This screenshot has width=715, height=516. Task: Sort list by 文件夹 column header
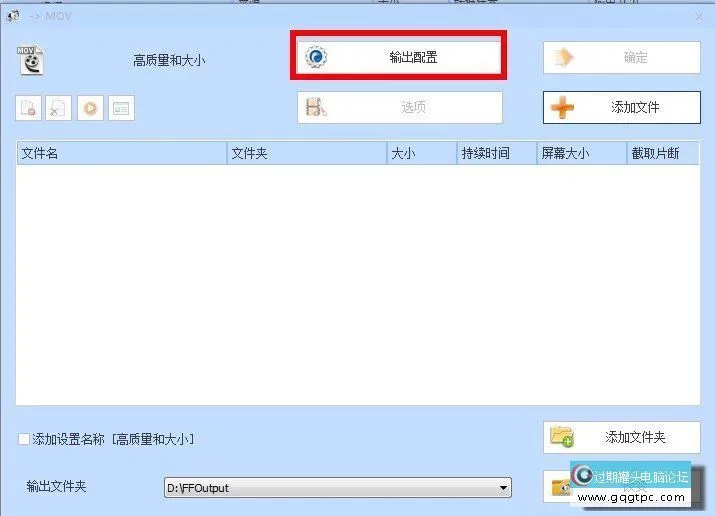point(307,153)
